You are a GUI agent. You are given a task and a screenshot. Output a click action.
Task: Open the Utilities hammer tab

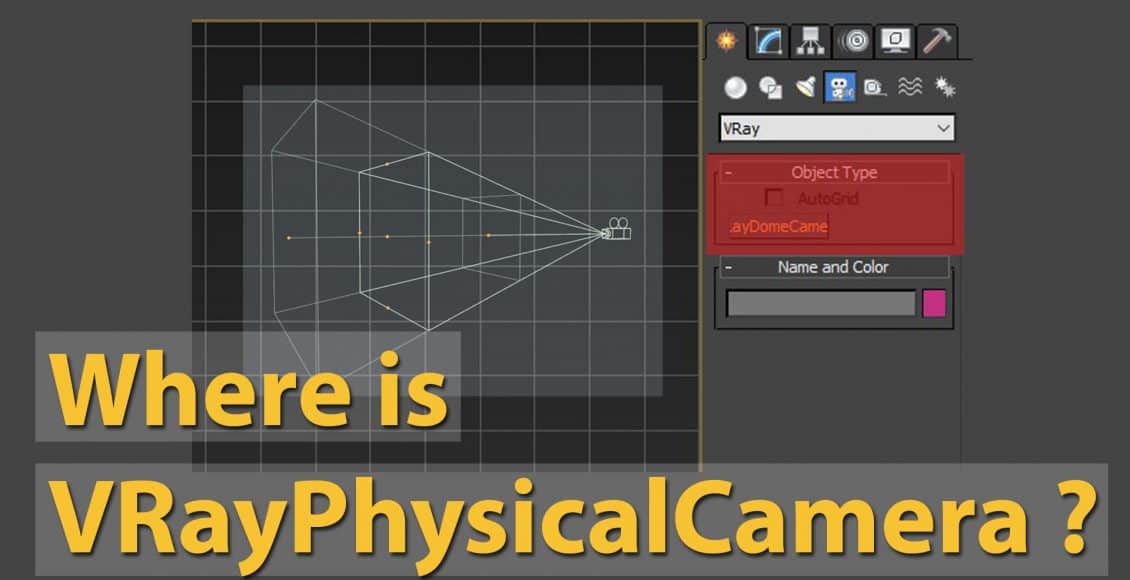936,41
